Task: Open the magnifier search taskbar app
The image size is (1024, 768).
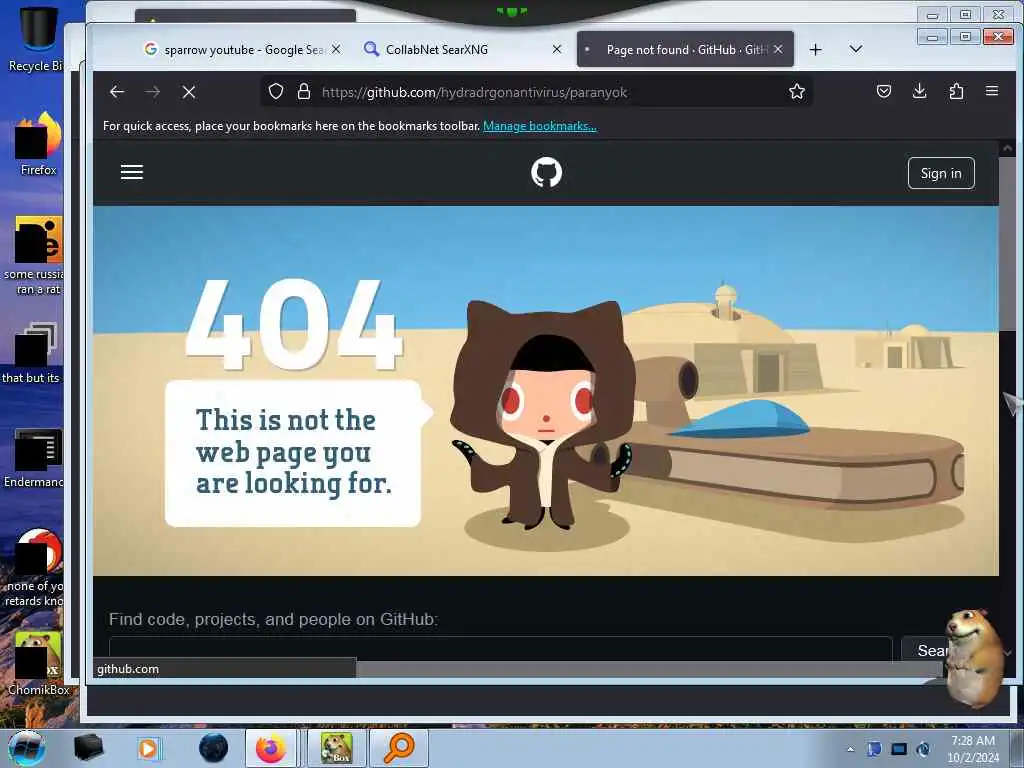Action: tap(399, 748)
